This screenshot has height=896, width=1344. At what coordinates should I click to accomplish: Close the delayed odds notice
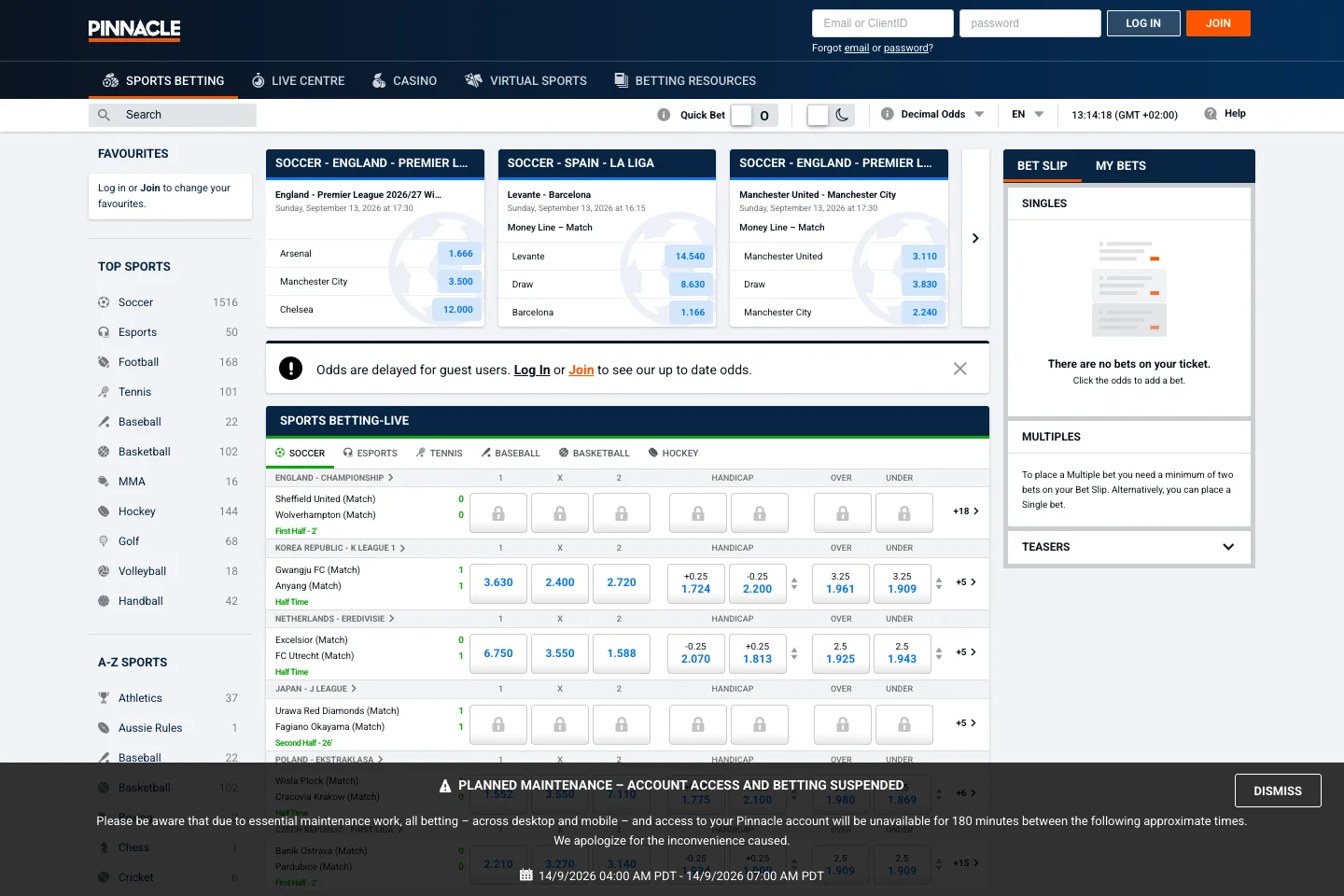point(959,369)
